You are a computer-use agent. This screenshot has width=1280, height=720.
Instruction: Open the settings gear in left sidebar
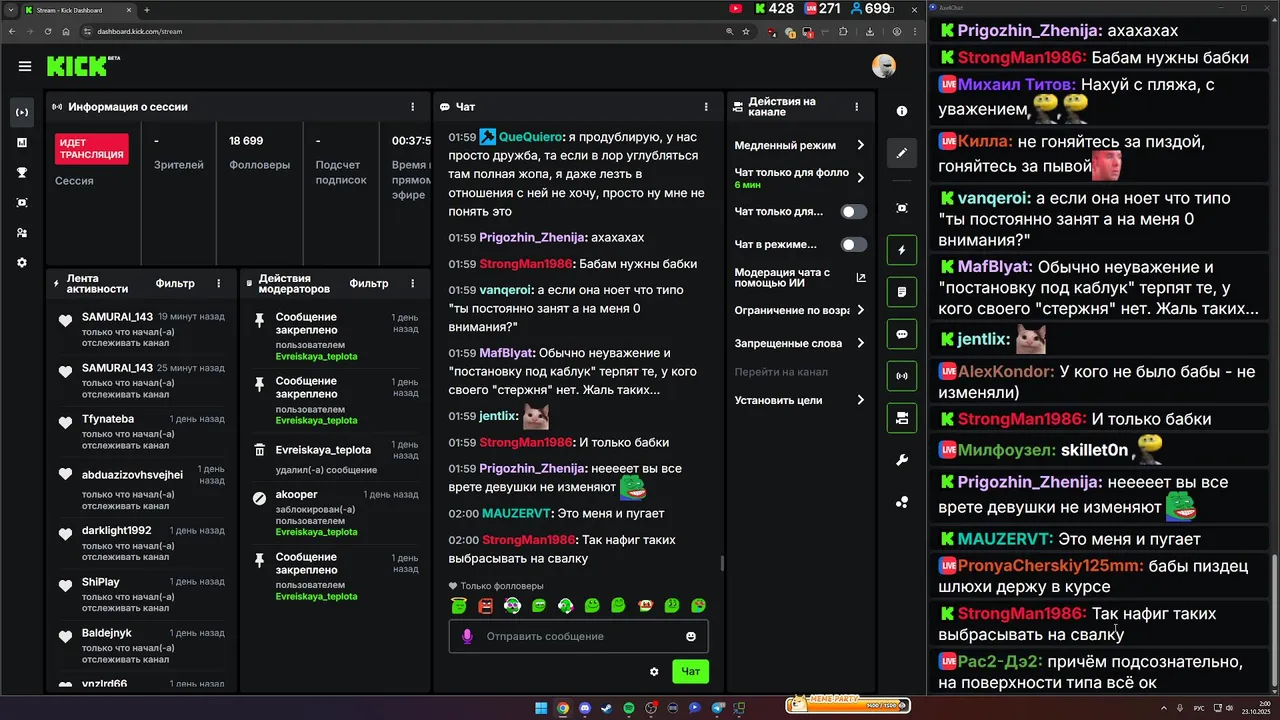(22, 262)
